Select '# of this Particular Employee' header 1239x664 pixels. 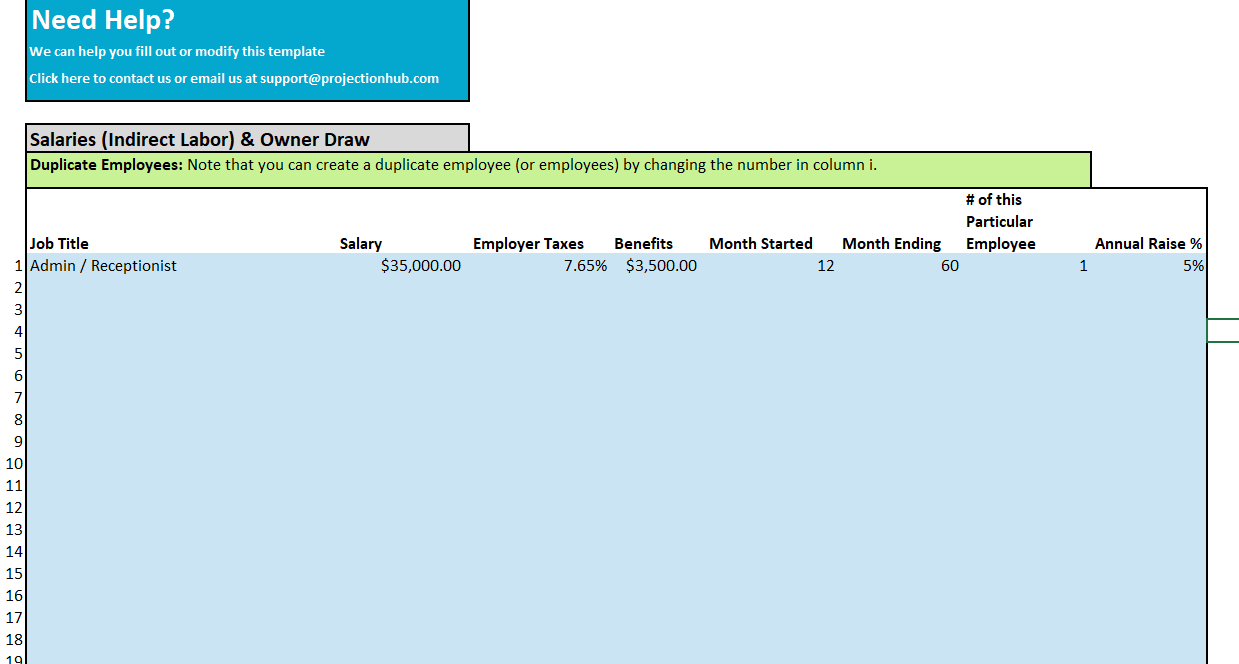coord(1000,221)
